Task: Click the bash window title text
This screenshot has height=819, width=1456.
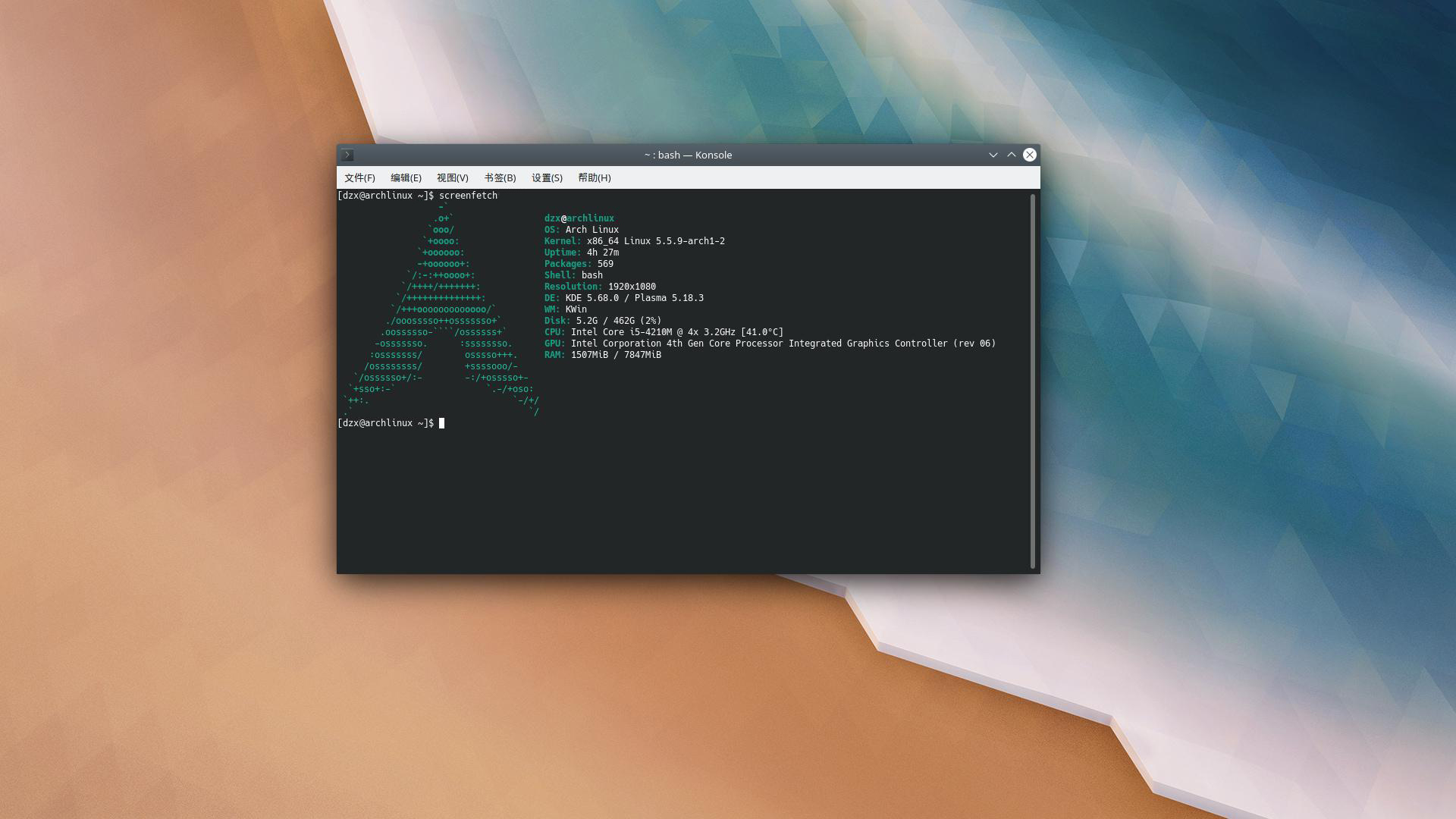Action: tap(686, 155)
